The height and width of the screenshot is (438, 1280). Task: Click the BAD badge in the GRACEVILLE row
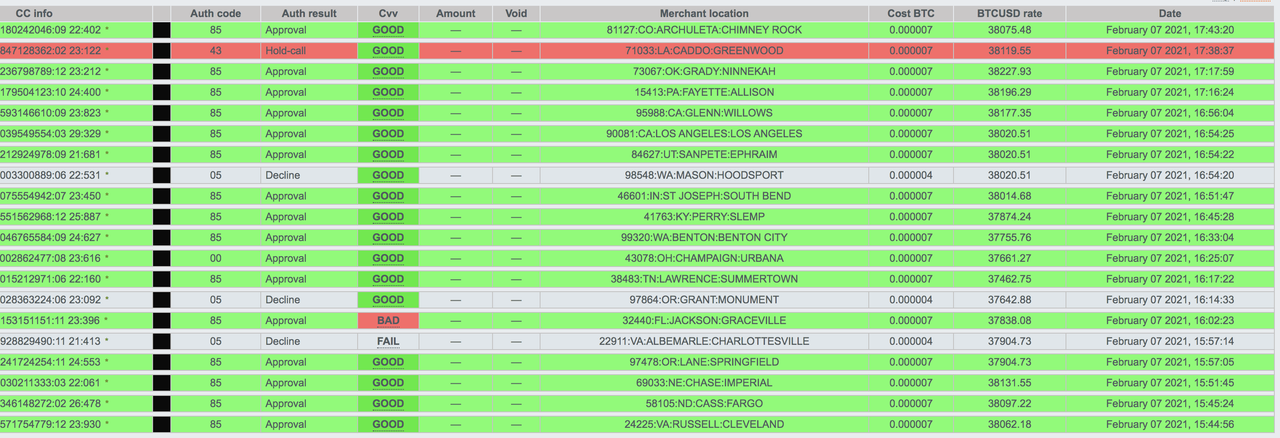coord(388,320)
